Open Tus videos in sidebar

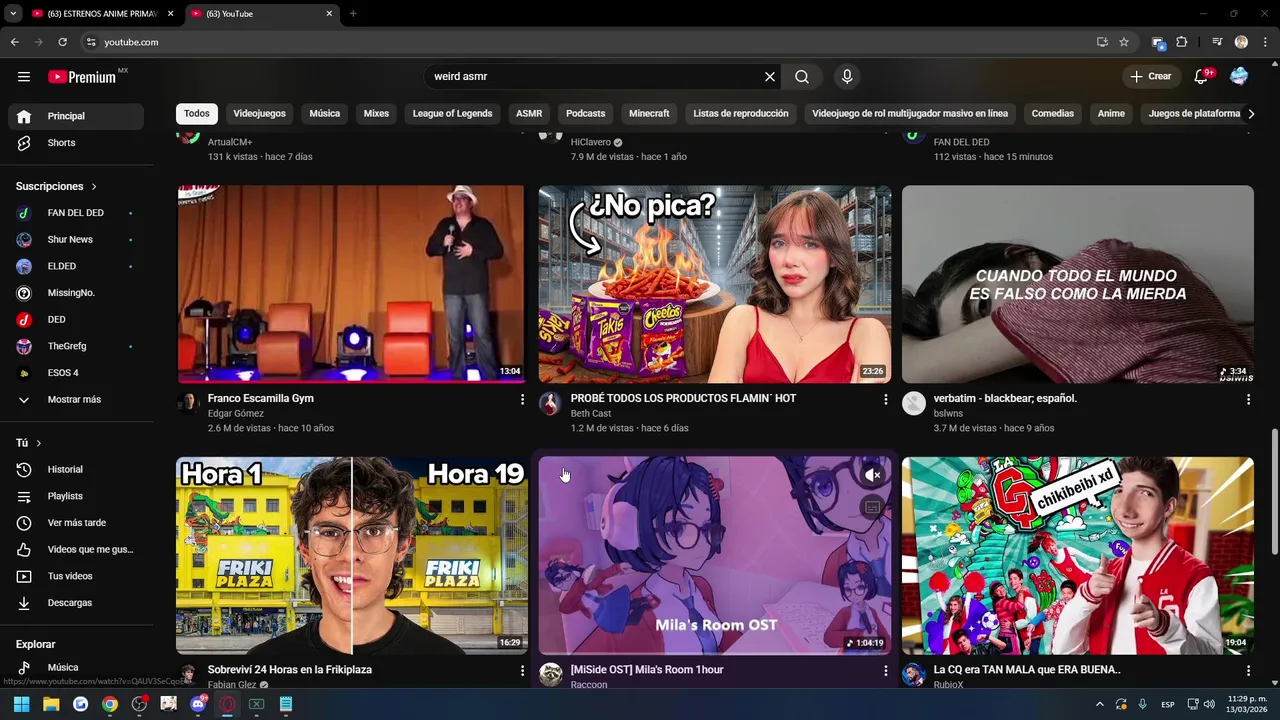[x=77, y=576]
